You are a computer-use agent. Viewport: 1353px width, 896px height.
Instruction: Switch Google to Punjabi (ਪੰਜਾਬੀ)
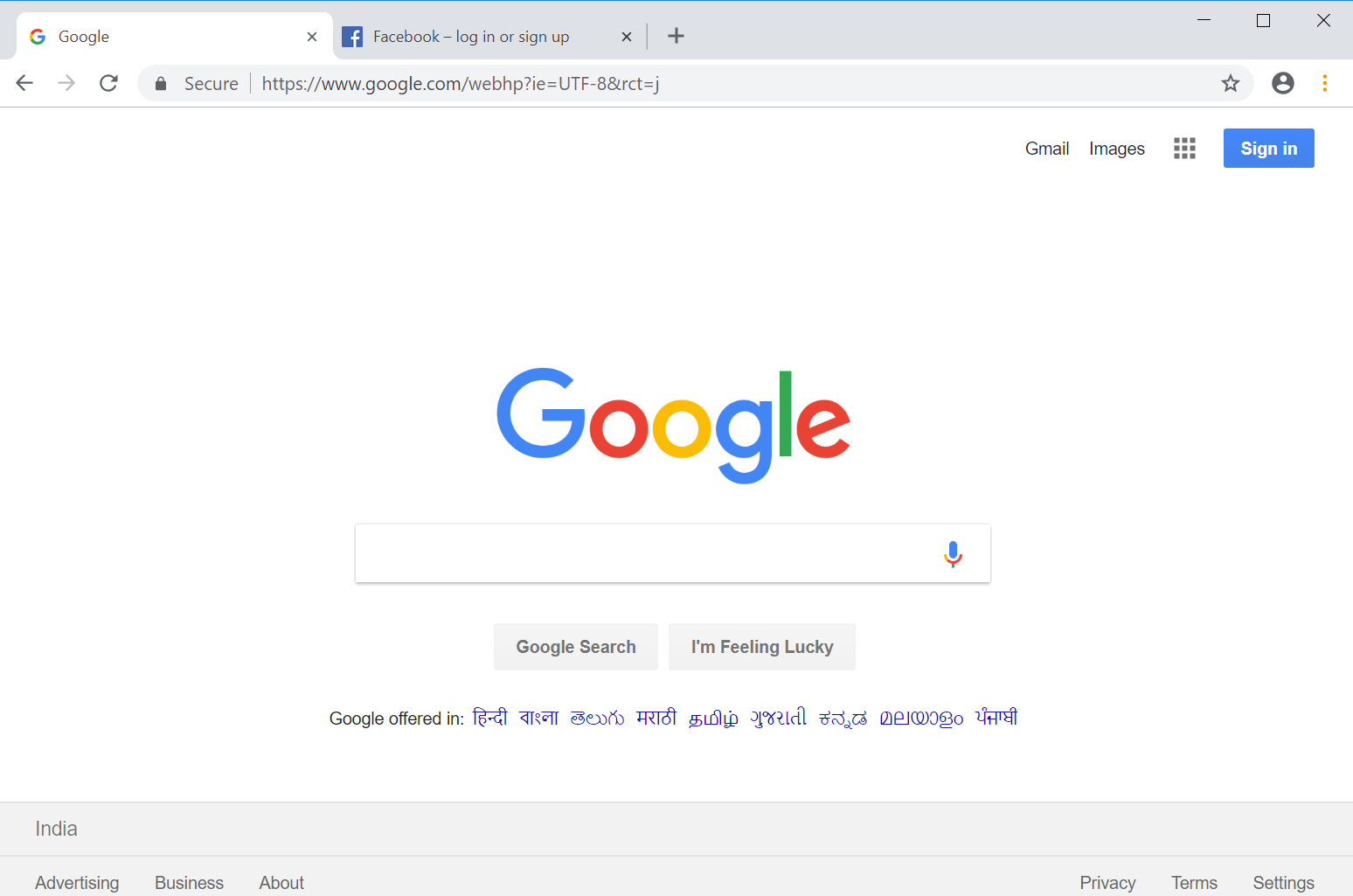(996, 718)
